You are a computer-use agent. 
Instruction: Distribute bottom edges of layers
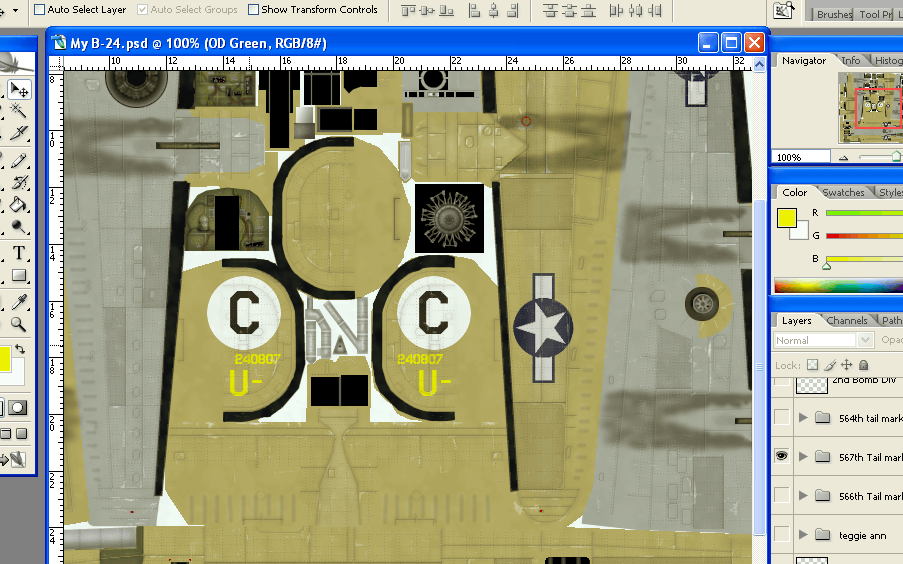tap(589, 10)
